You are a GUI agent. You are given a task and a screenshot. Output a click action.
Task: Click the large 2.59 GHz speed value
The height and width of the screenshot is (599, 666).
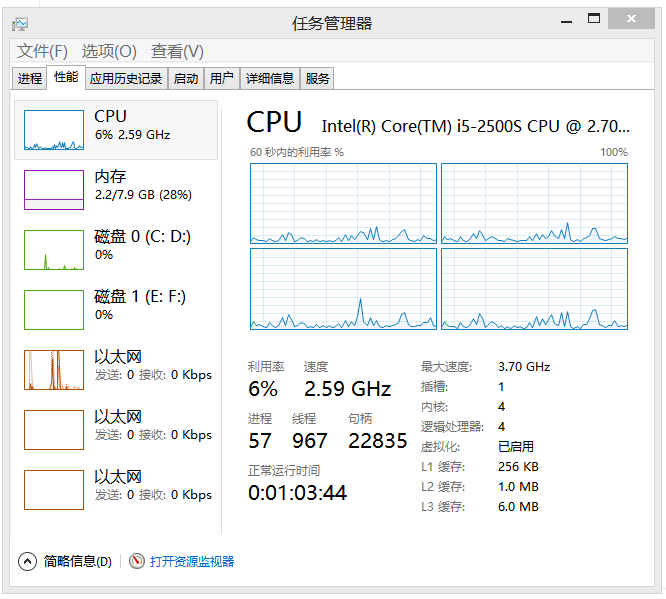tap(347, 389)
